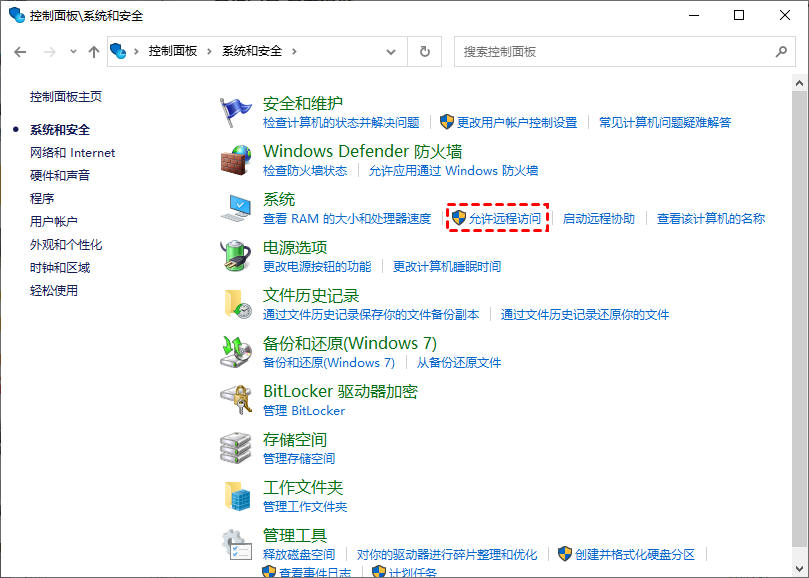Click the shield icon beside 更改用户帐户控制设置
The height and width of the screenshot is (578, 809).
tap(447, 122)
